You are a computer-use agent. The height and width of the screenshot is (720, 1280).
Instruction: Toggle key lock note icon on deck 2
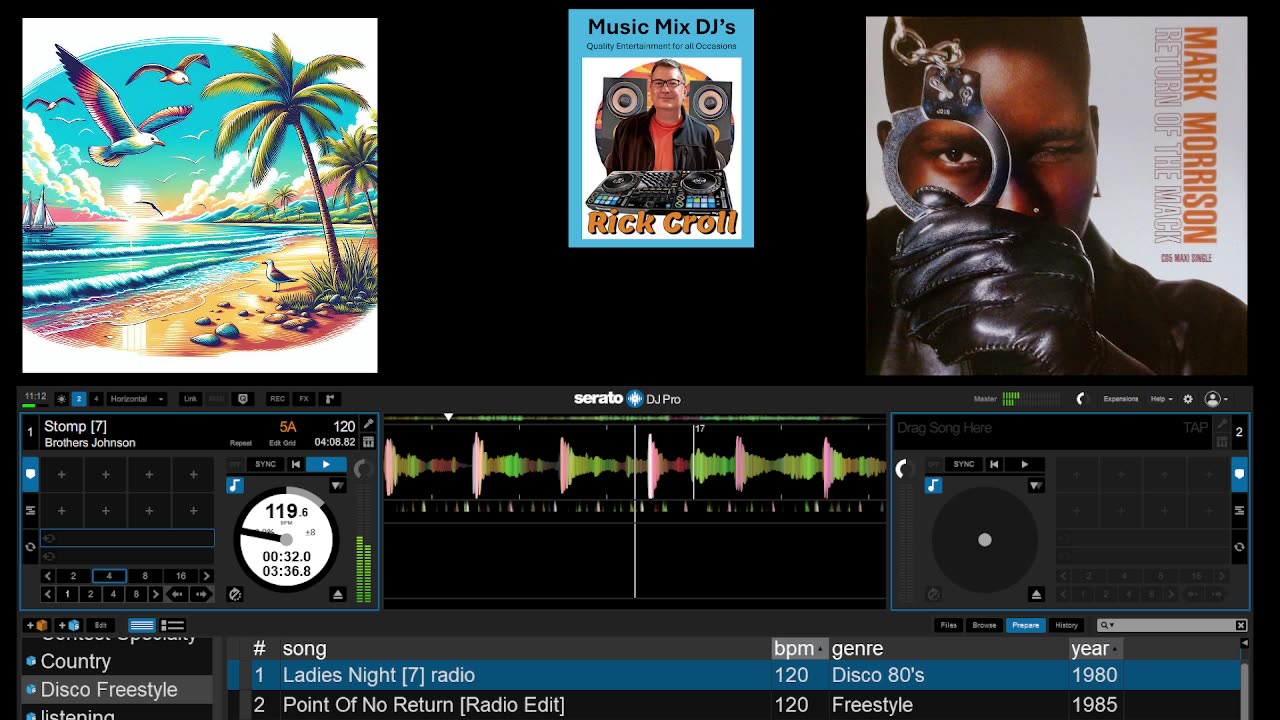(933, 486)
